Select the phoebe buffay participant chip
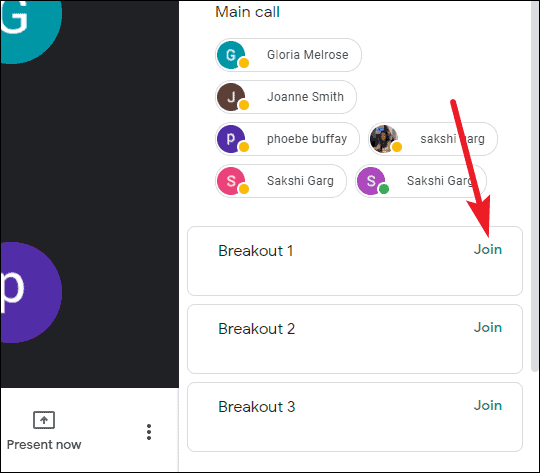This screenshot has height=473, width=540. click(287, 139)
